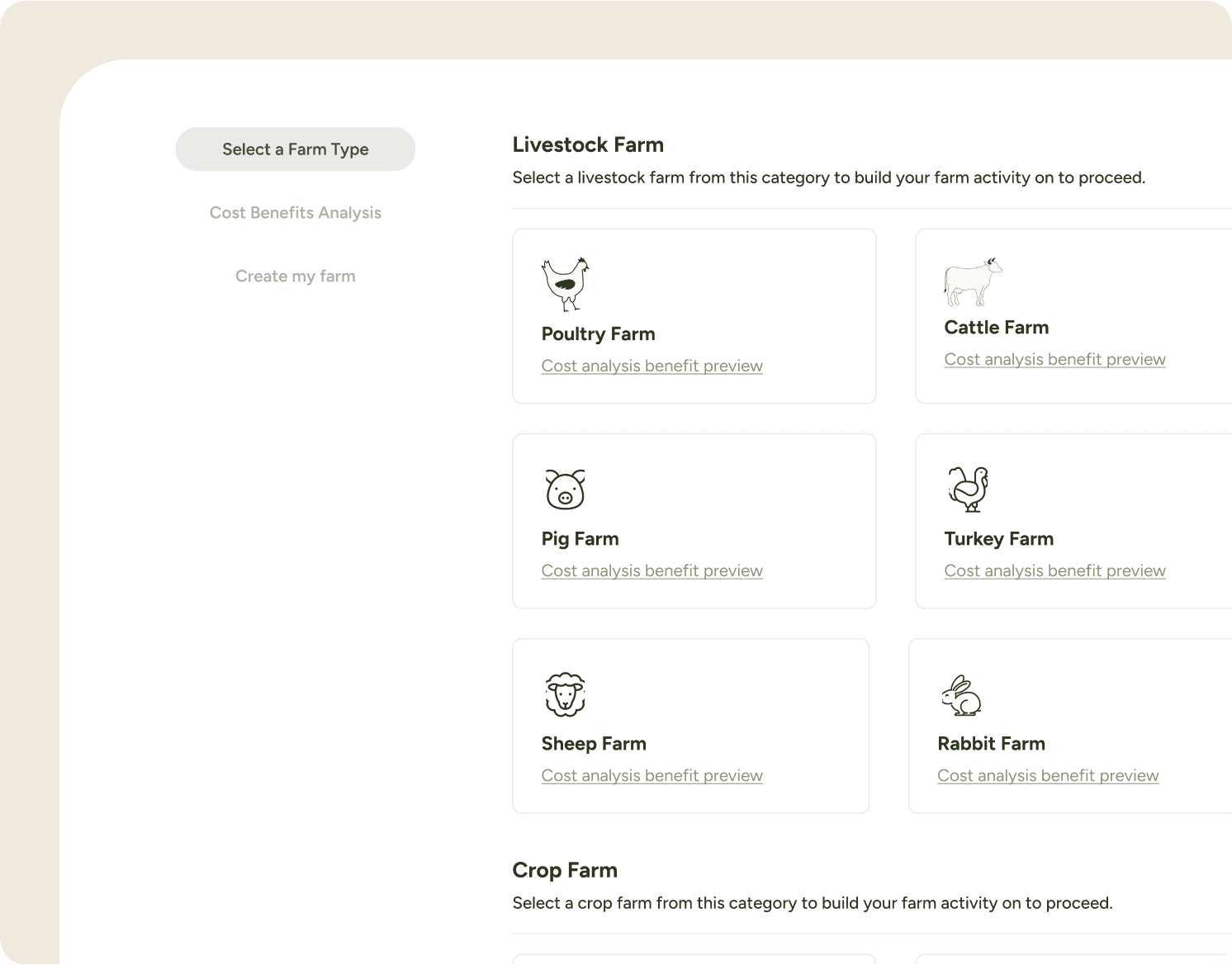Click the rabbit icon on Rabbit Farm card
1232x965 pixels.
click(961, 695)
